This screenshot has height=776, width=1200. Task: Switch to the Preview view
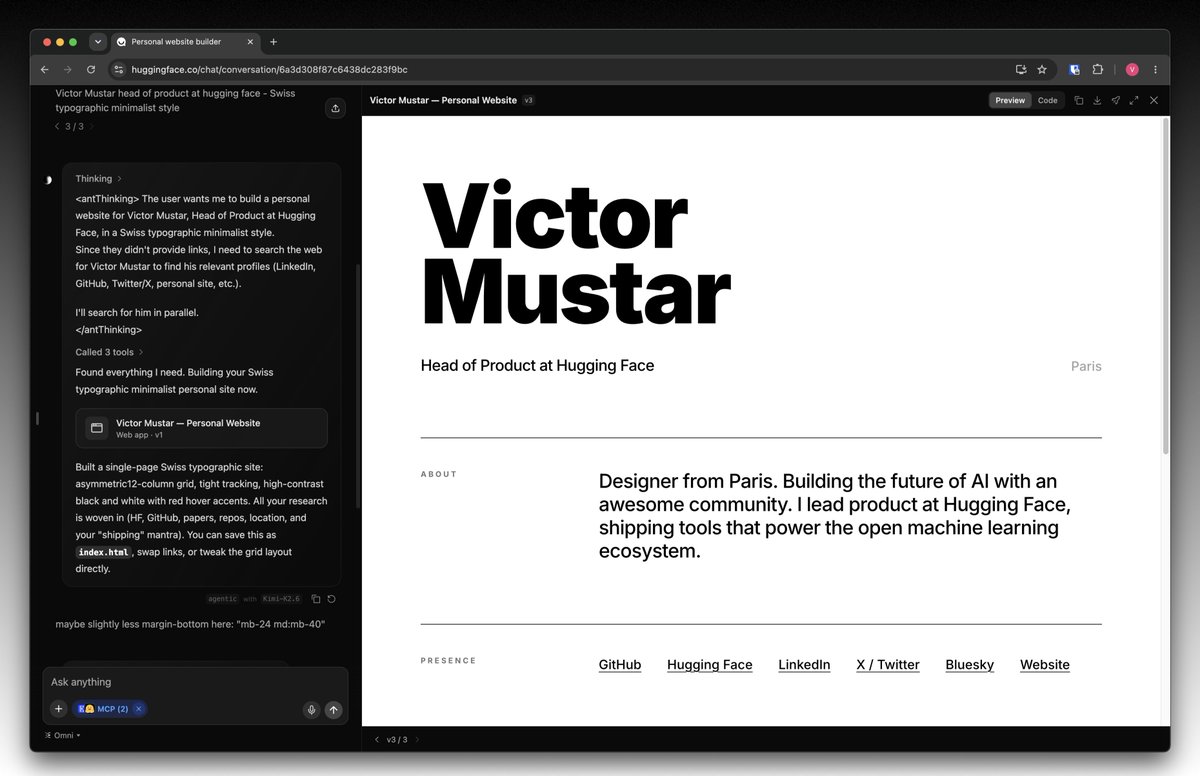click(1010, 100)
